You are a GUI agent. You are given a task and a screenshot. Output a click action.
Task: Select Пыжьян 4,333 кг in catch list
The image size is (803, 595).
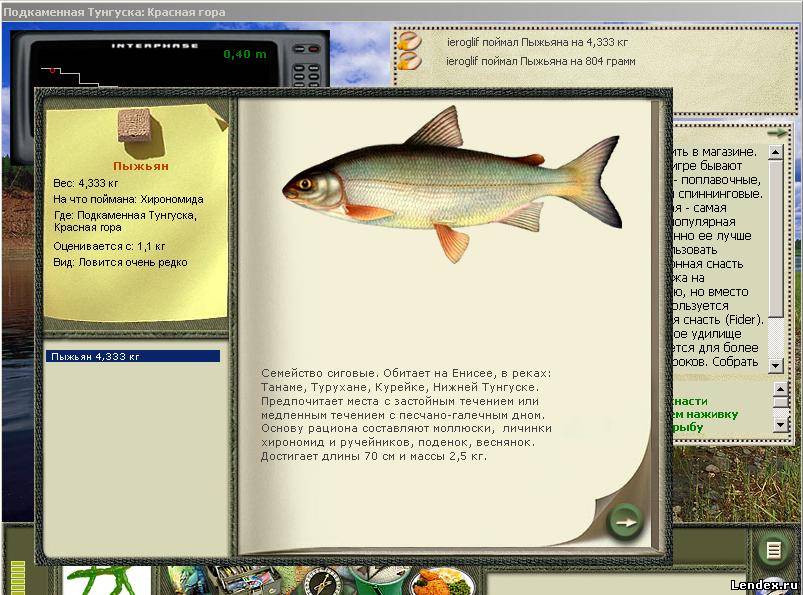133,356
